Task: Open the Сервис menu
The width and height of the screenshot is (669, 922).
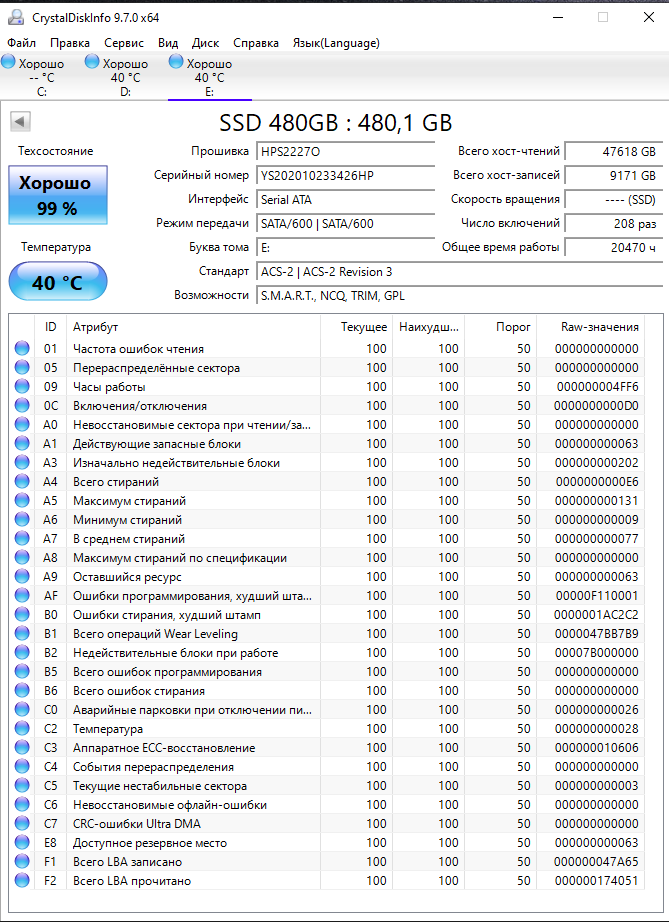Action: click(x=124, y=43)
